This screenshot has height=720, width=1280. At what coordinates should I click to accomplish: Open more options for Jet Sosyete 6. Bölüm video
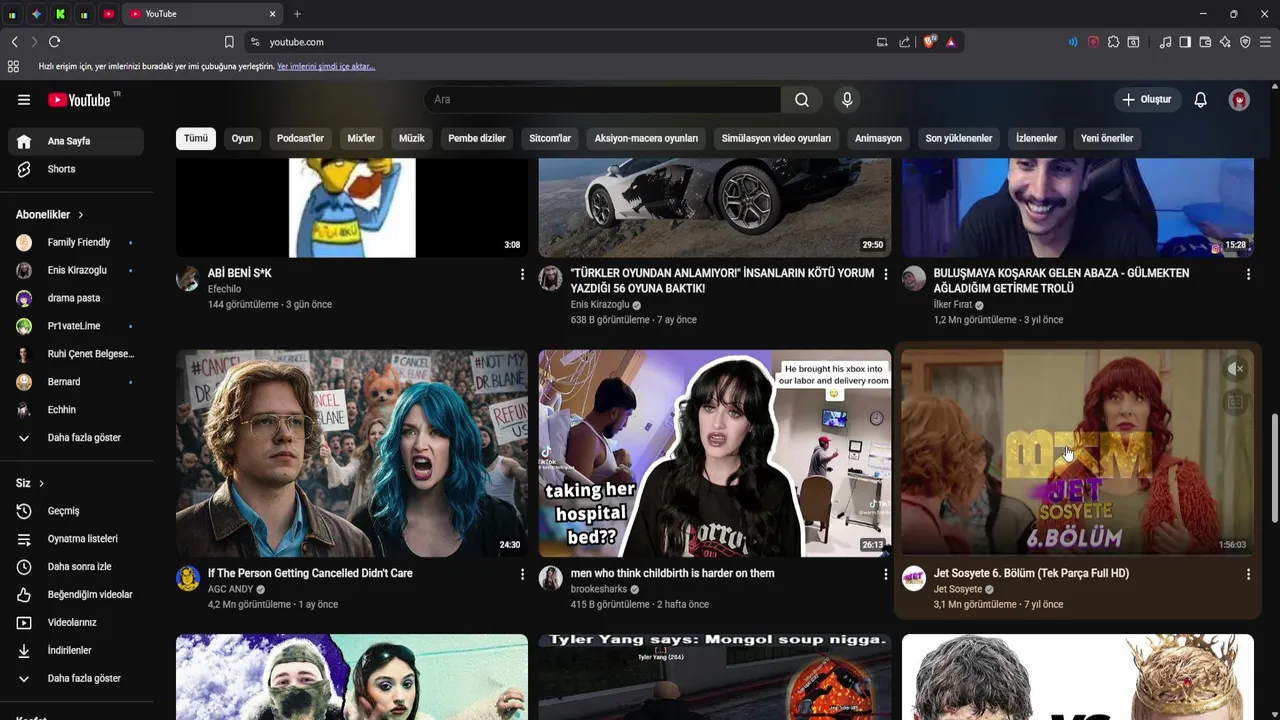click(x=1248, y=574)
